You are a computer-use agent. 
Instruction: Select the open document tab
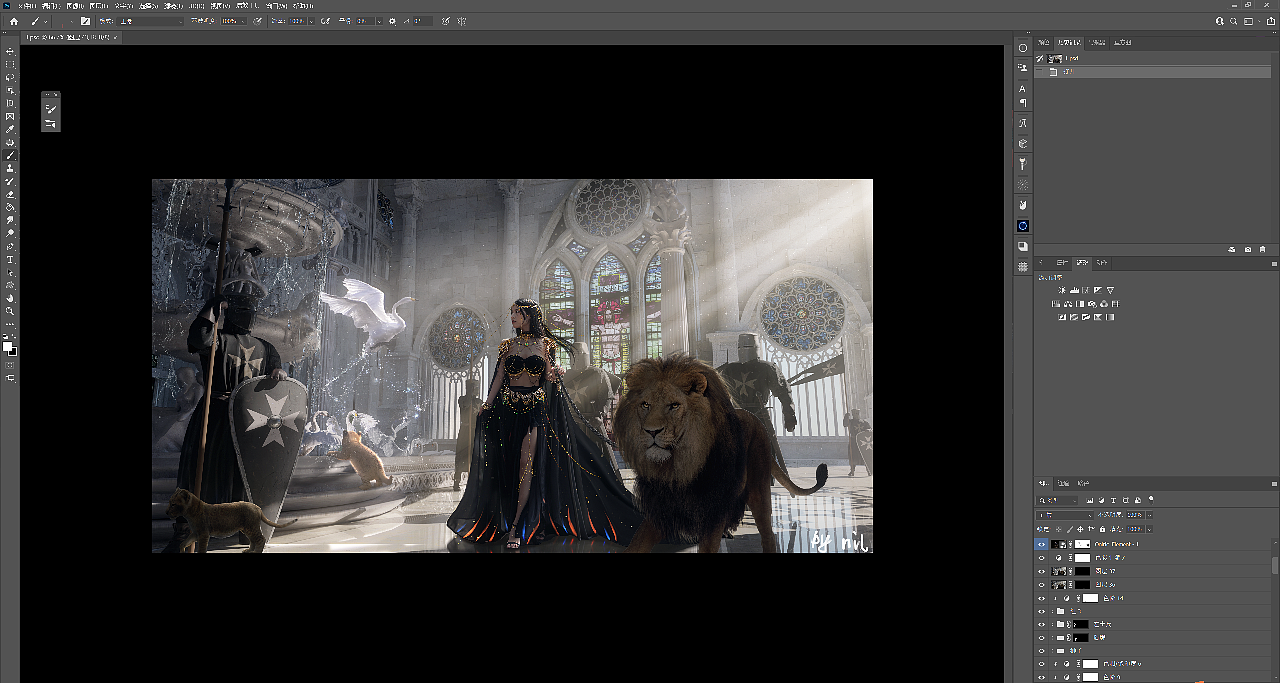pyautogui.click(x=70, y=37)
